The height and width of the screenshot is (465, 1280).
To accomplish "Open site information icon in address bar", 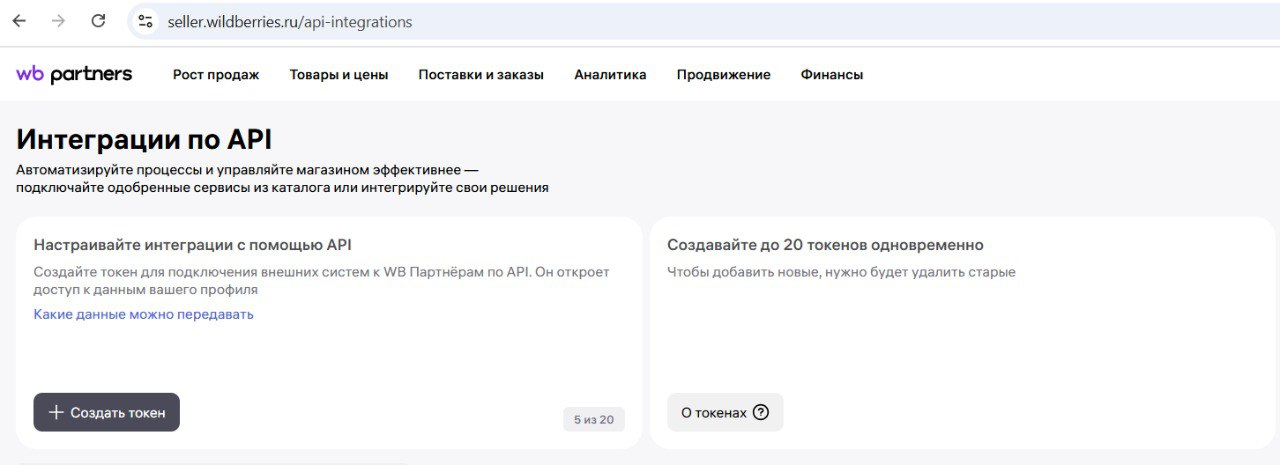I will 145,21.
